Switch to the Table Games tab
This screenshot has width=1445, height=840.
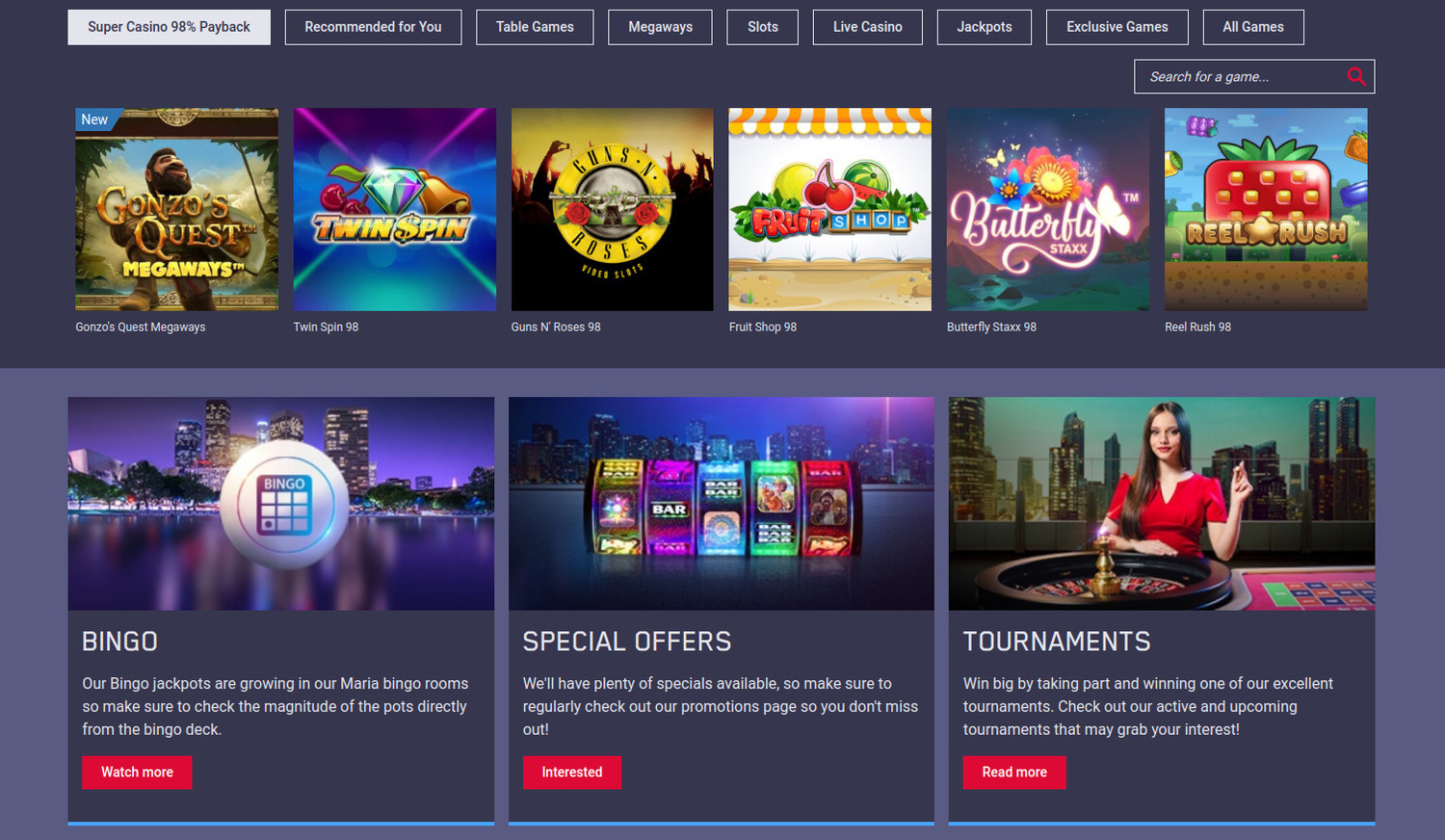click(535, 27)
